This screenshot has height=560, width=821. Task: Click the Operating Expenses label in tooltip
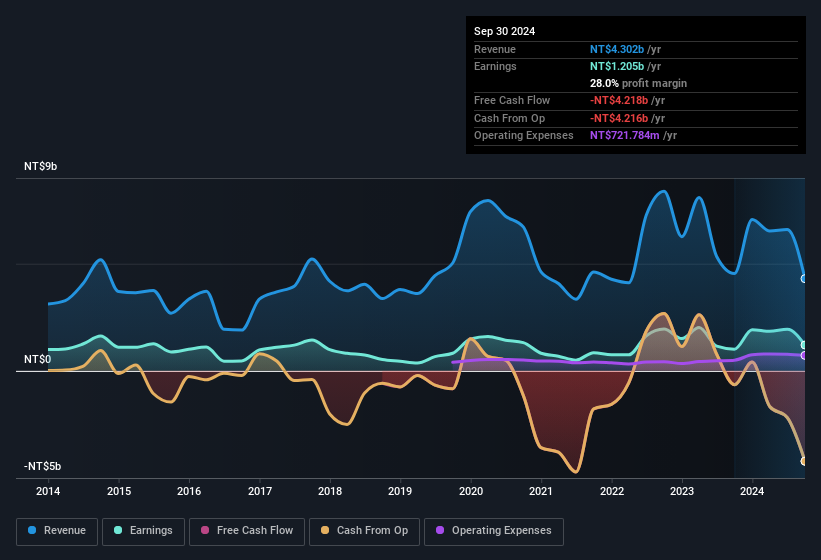524,136
